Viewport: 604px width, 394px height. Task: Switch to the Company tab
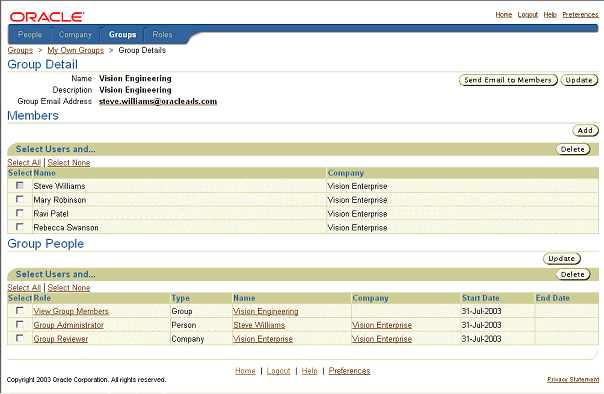pyautogui.click(x=75, y=35)
